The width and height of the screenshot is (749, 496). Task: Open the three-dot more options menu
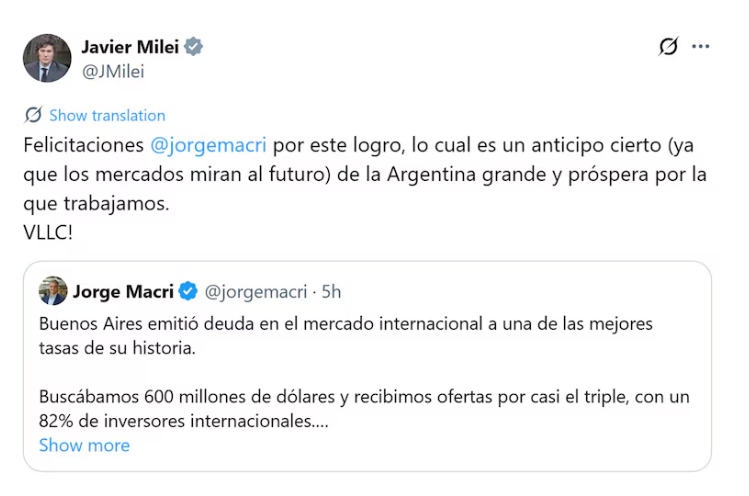coord(700,47)
